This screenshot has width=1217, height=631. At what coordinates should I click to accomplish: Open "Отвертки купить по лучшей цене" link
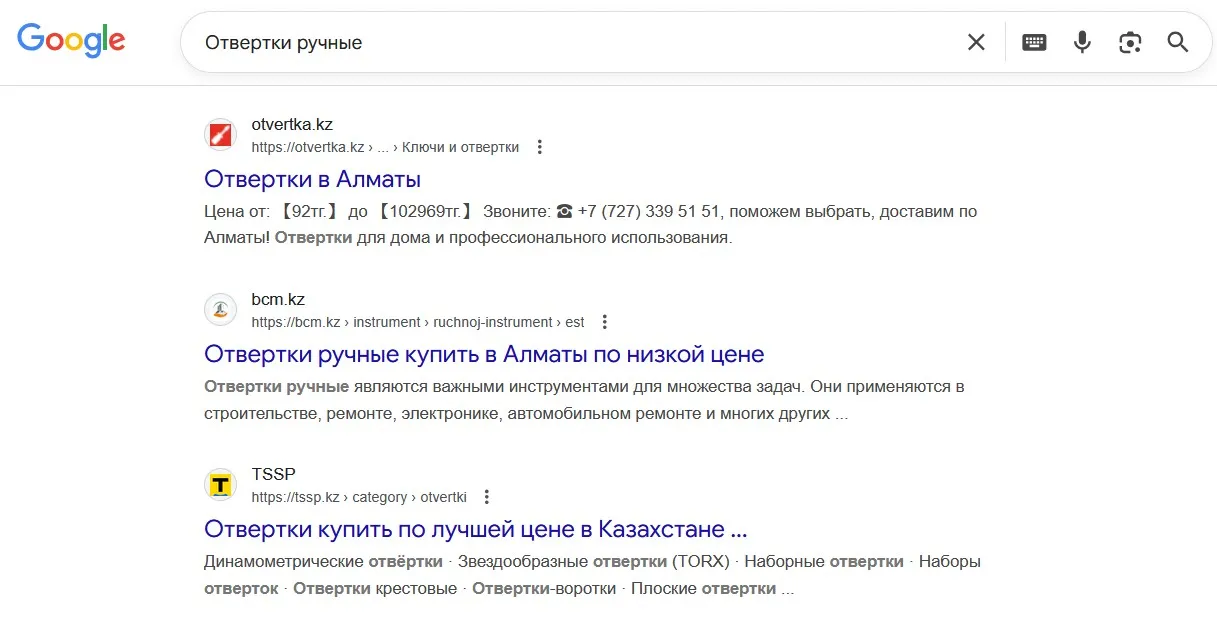click(475, 529)
